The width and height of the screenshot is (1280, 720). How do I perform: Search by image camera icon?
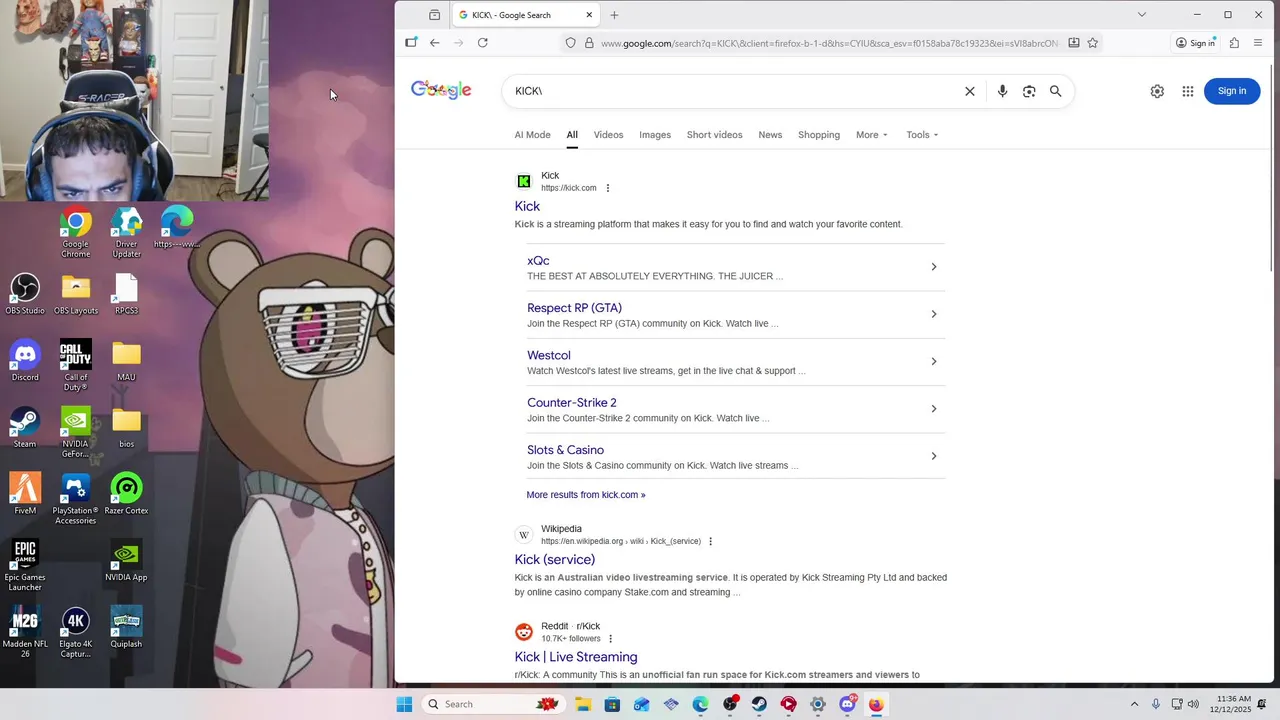[1029, 91]
